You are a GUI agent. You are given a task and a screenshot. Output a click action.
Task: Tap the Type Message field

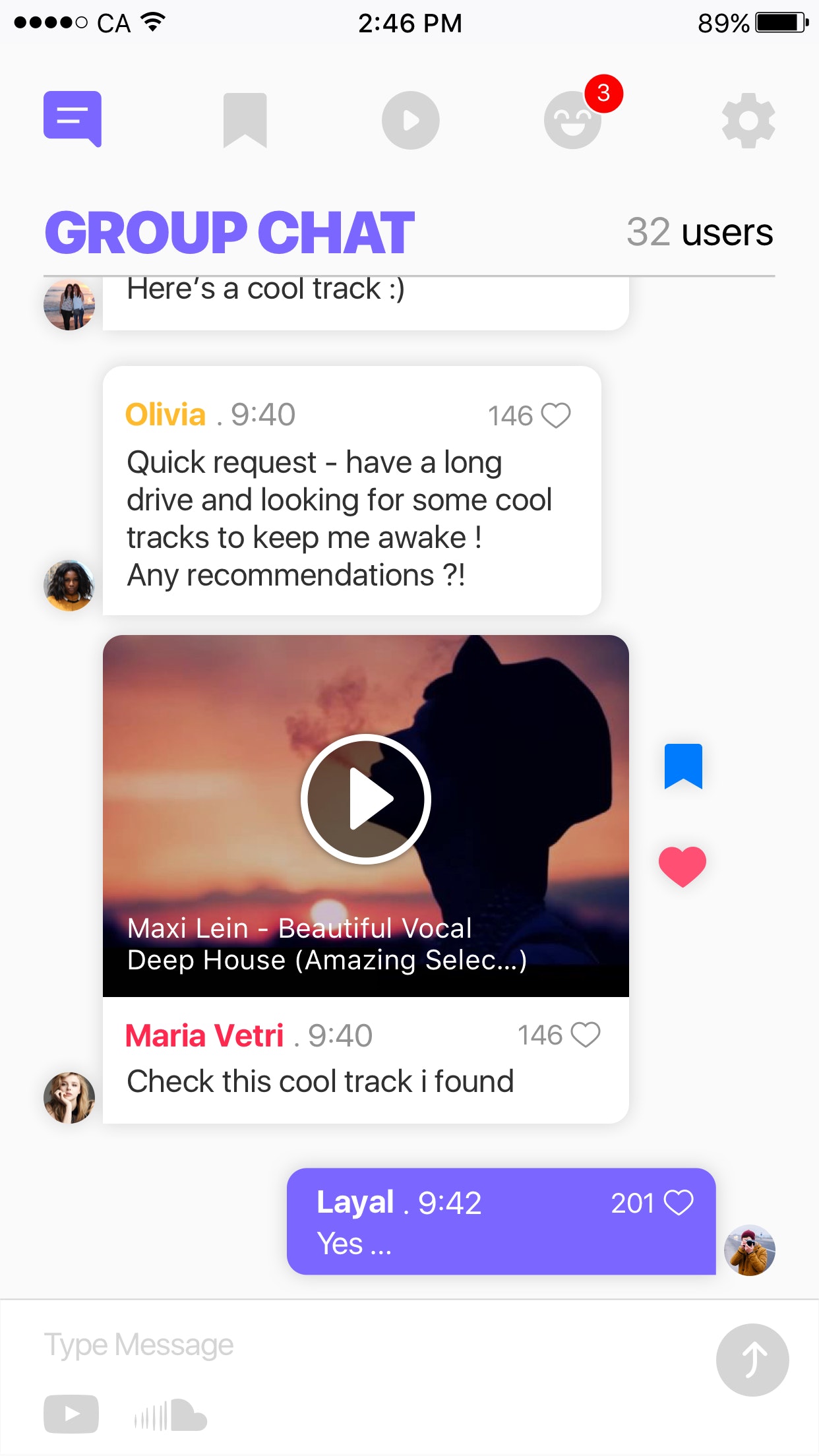pos(369,1345)
